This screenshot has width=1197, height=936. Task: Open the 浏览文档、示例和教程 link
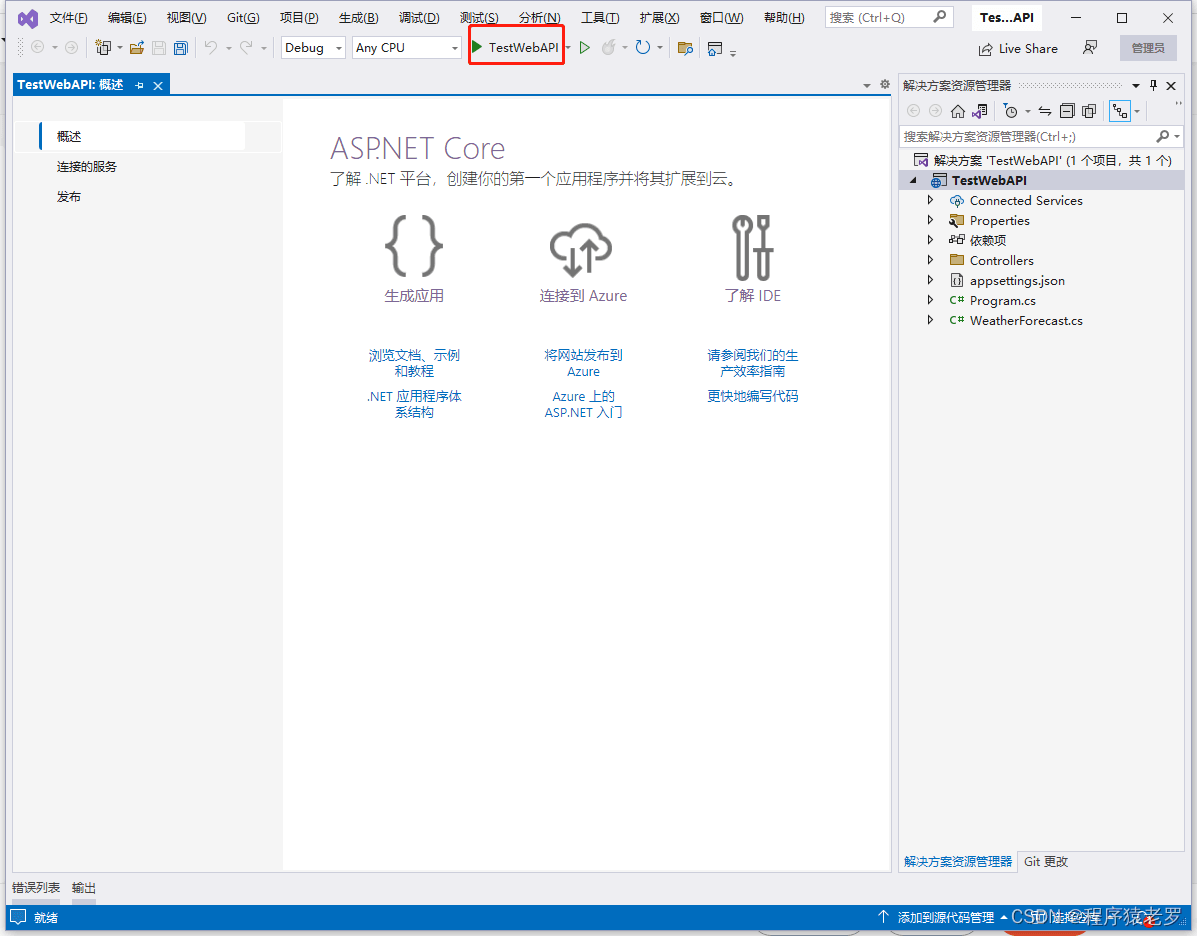pyautogui.click(x=414, y=363)
